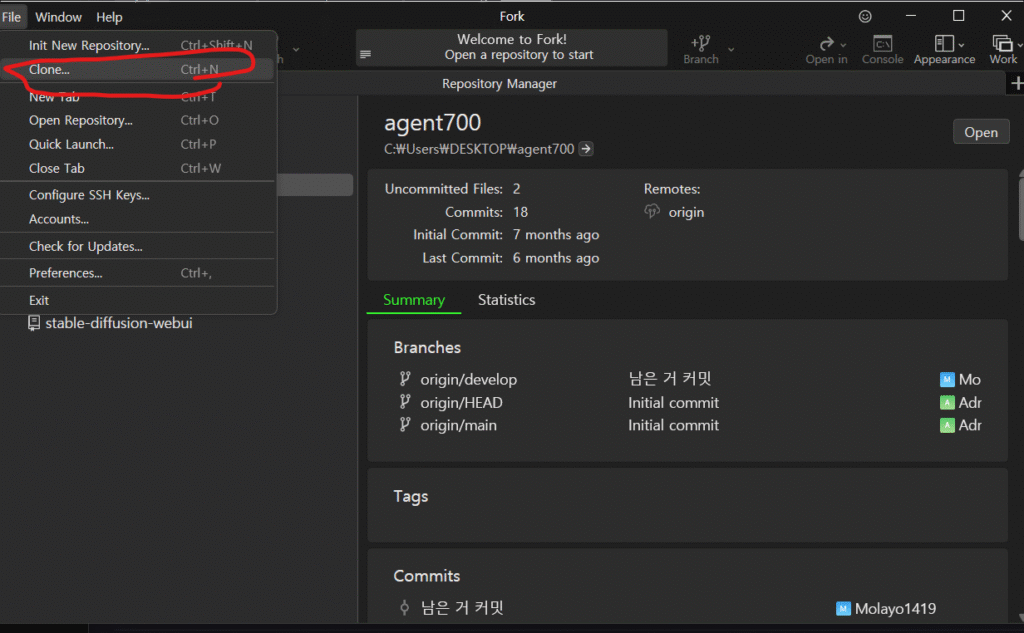Open the Window menu
Screen dimensions: 1024x633
point(59,17)
